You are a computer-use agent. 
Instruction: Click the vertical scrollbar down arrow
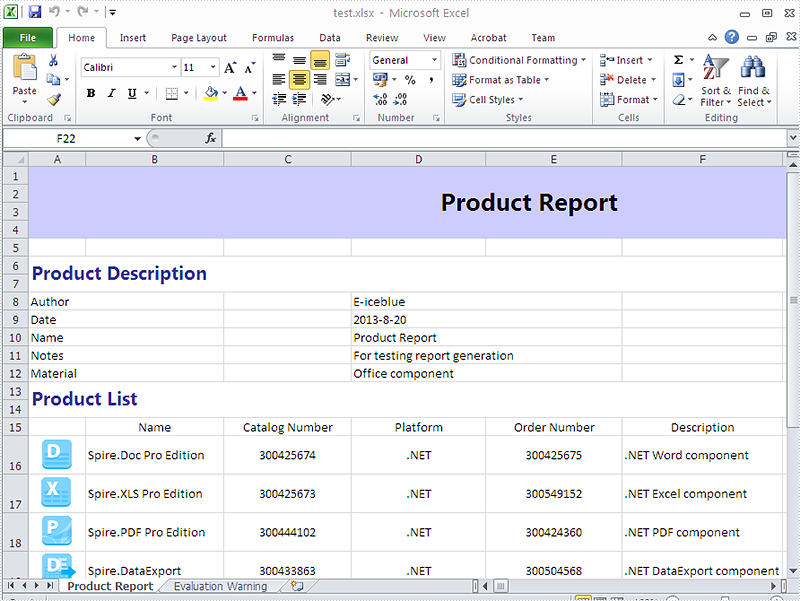793,571
